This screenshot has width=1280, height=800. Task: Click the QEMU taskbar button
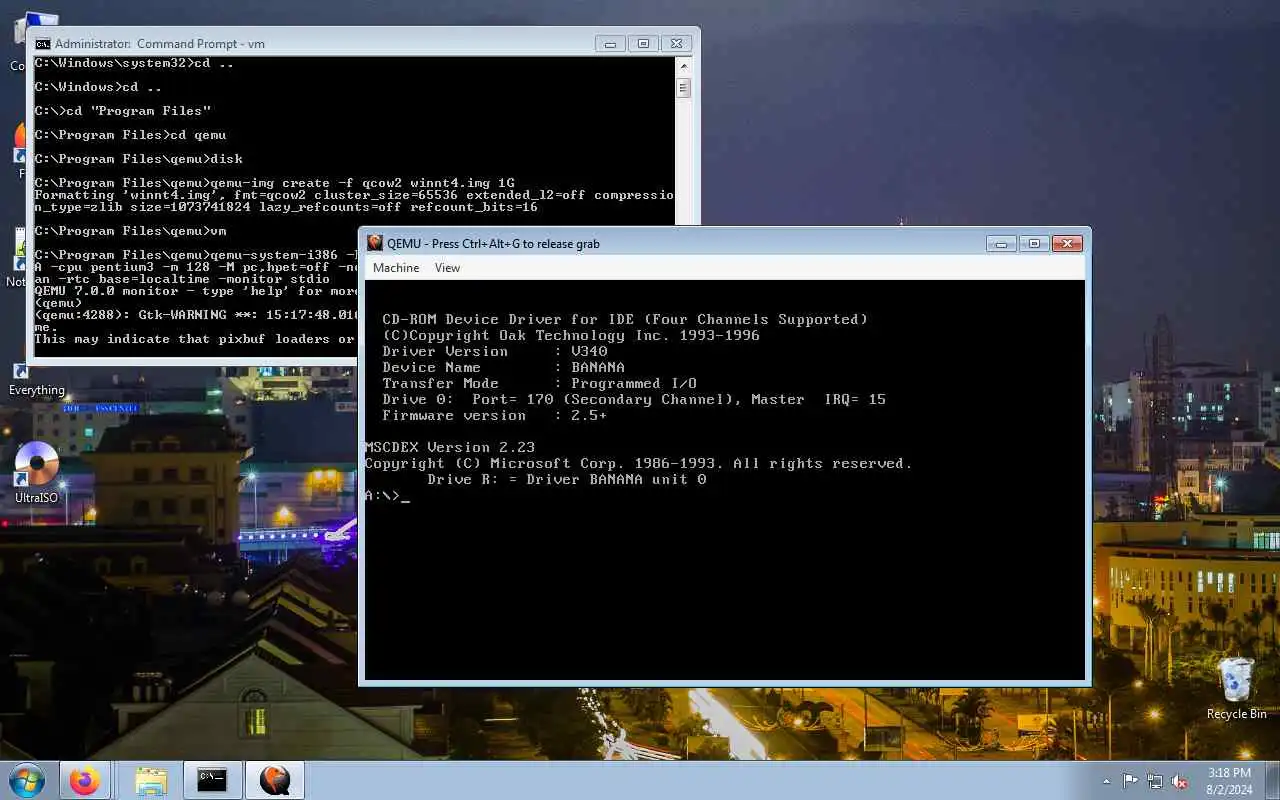274,780
